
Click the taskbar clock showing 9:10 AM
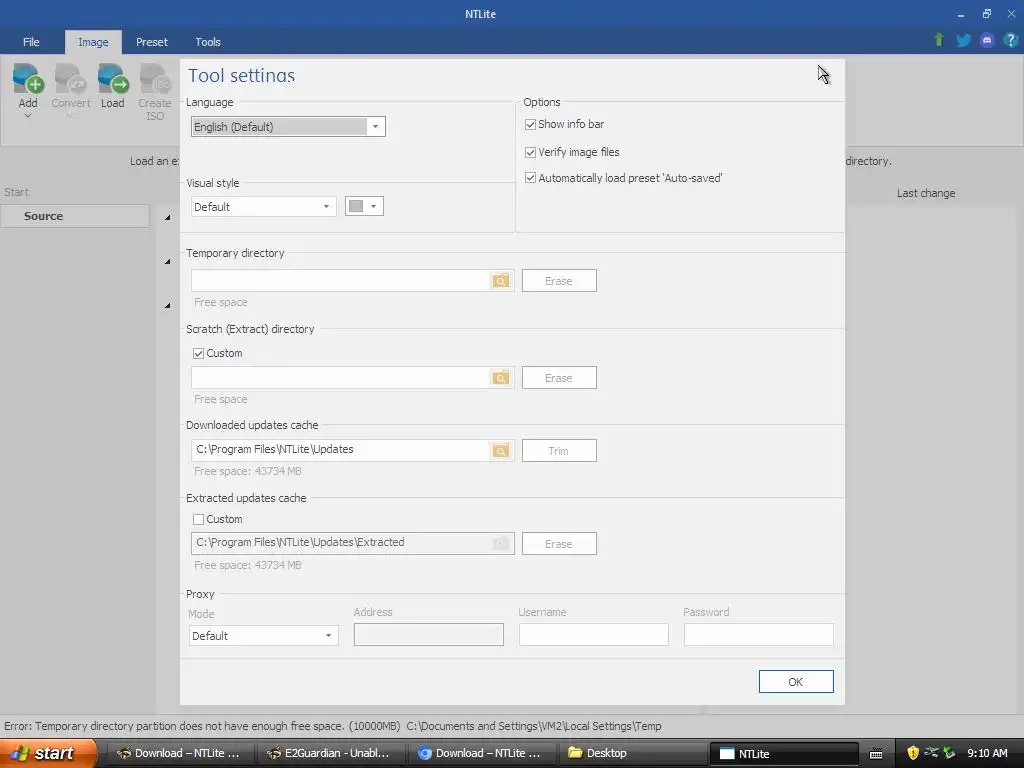[x=987, y=753]
